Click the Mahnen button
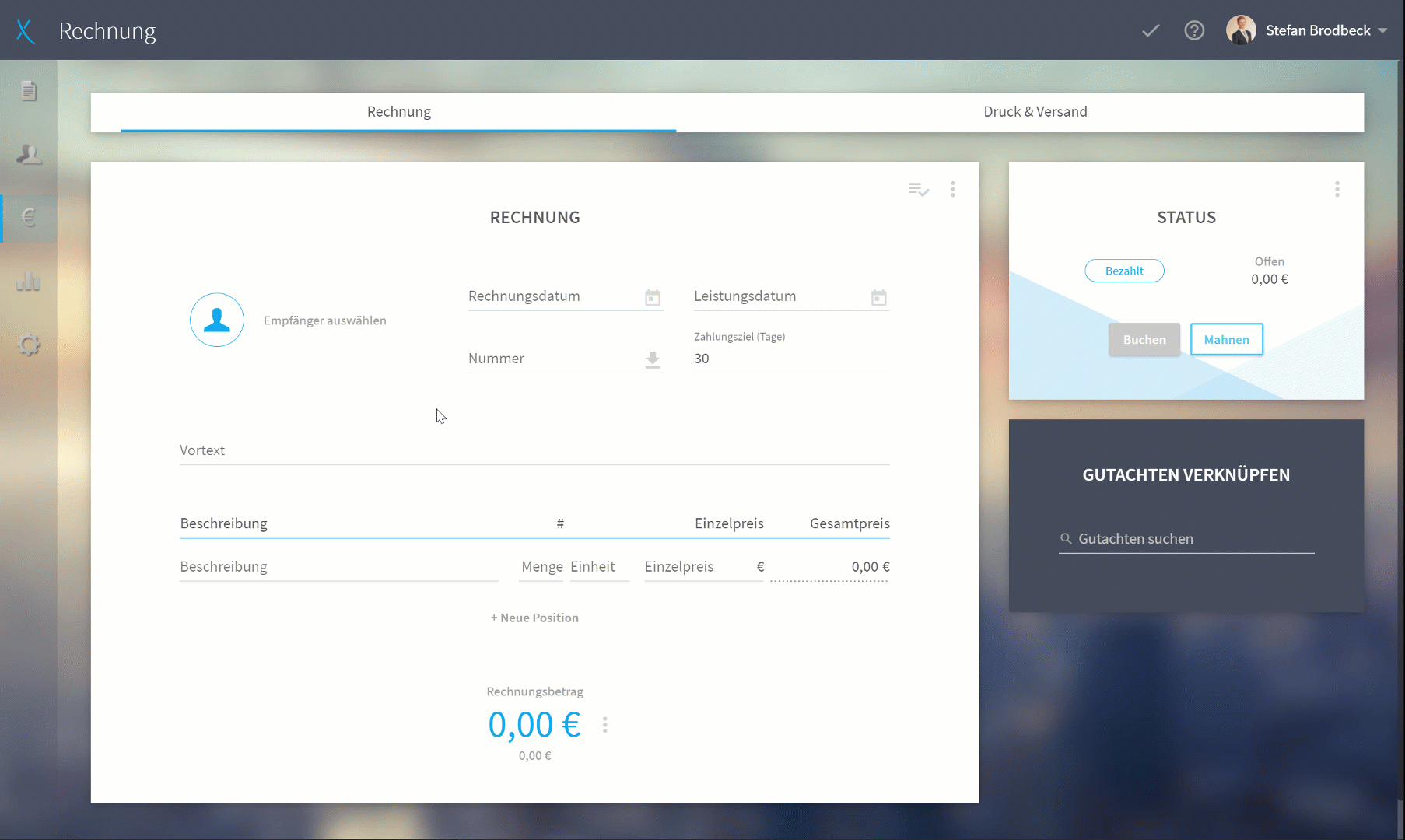 [x=1227, y=340]
